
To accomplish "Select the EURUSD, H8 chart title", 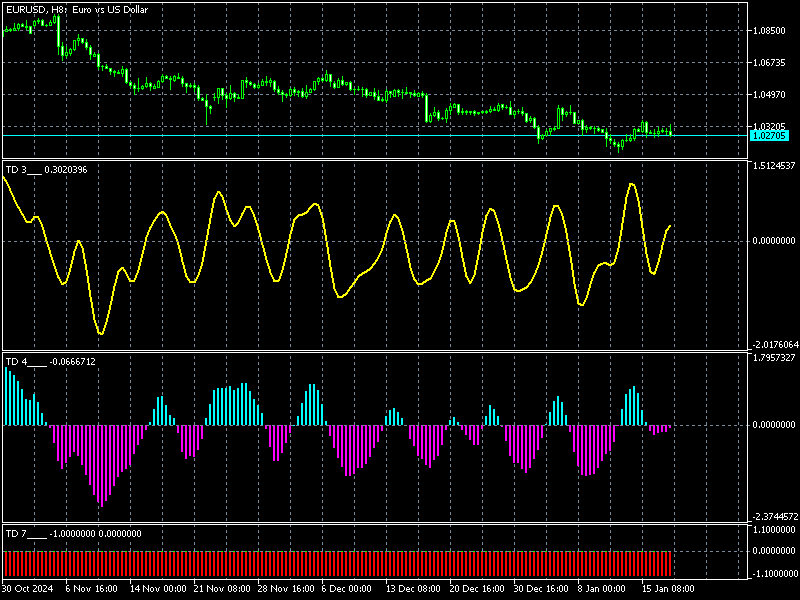I will (77, 9).
